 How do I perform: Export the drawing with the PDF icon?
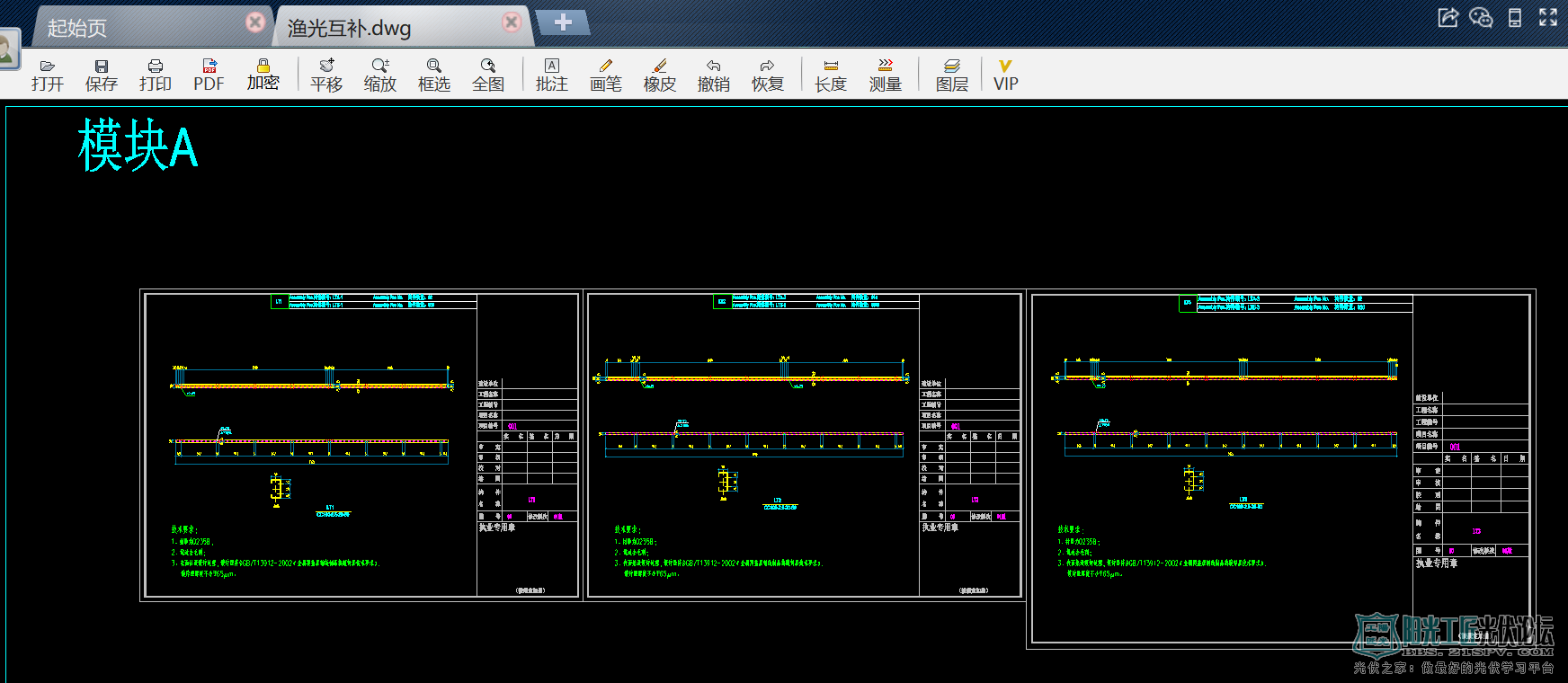point(209,75)
